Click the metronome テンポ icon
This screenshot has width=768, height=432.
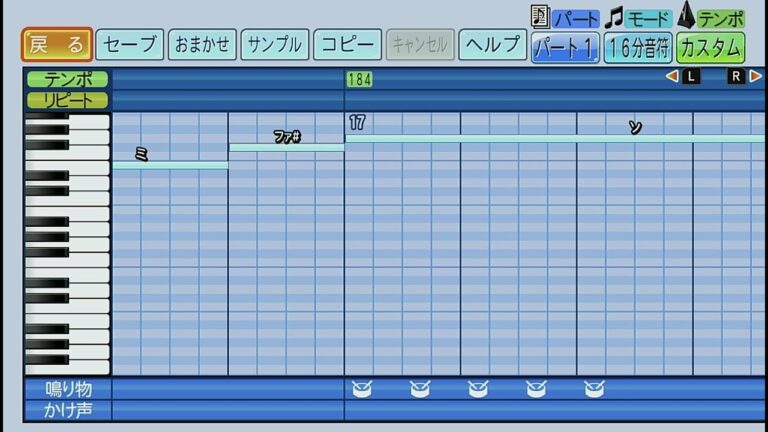[x=687, y=17]
